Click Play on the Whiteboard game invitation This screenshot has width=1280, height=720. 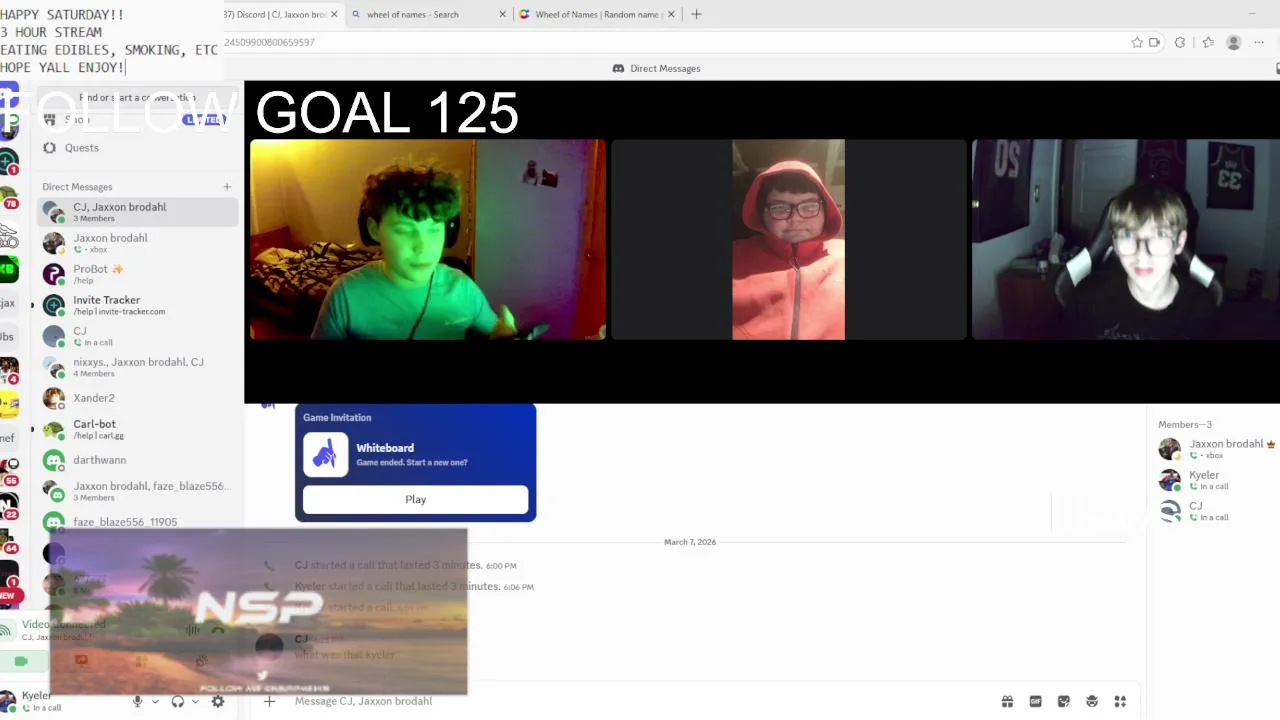[416, 499]
